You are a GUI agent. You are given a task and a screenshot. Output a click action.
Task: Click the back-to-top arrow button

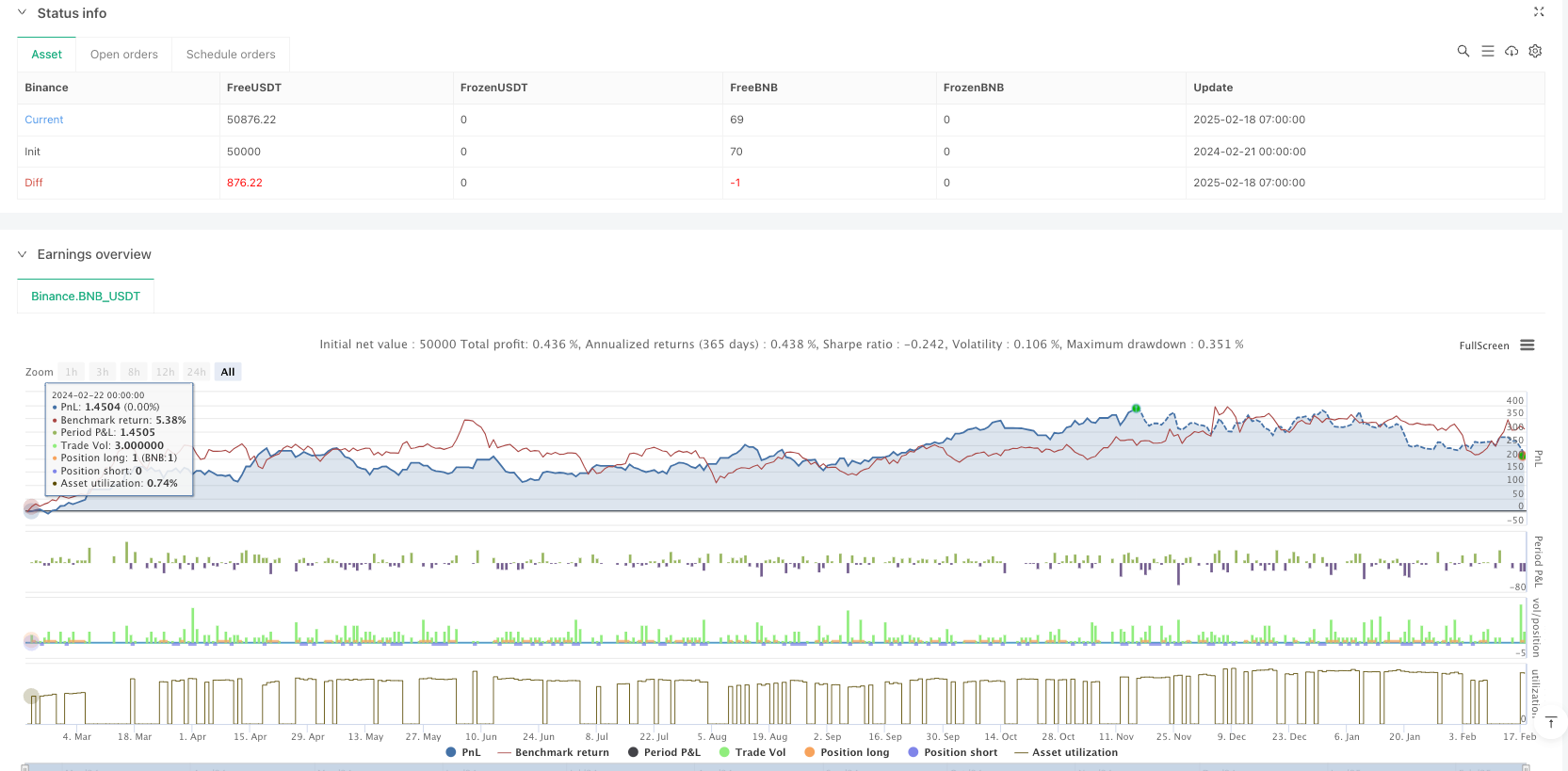pyautogui.click(x=1551, y=722)
